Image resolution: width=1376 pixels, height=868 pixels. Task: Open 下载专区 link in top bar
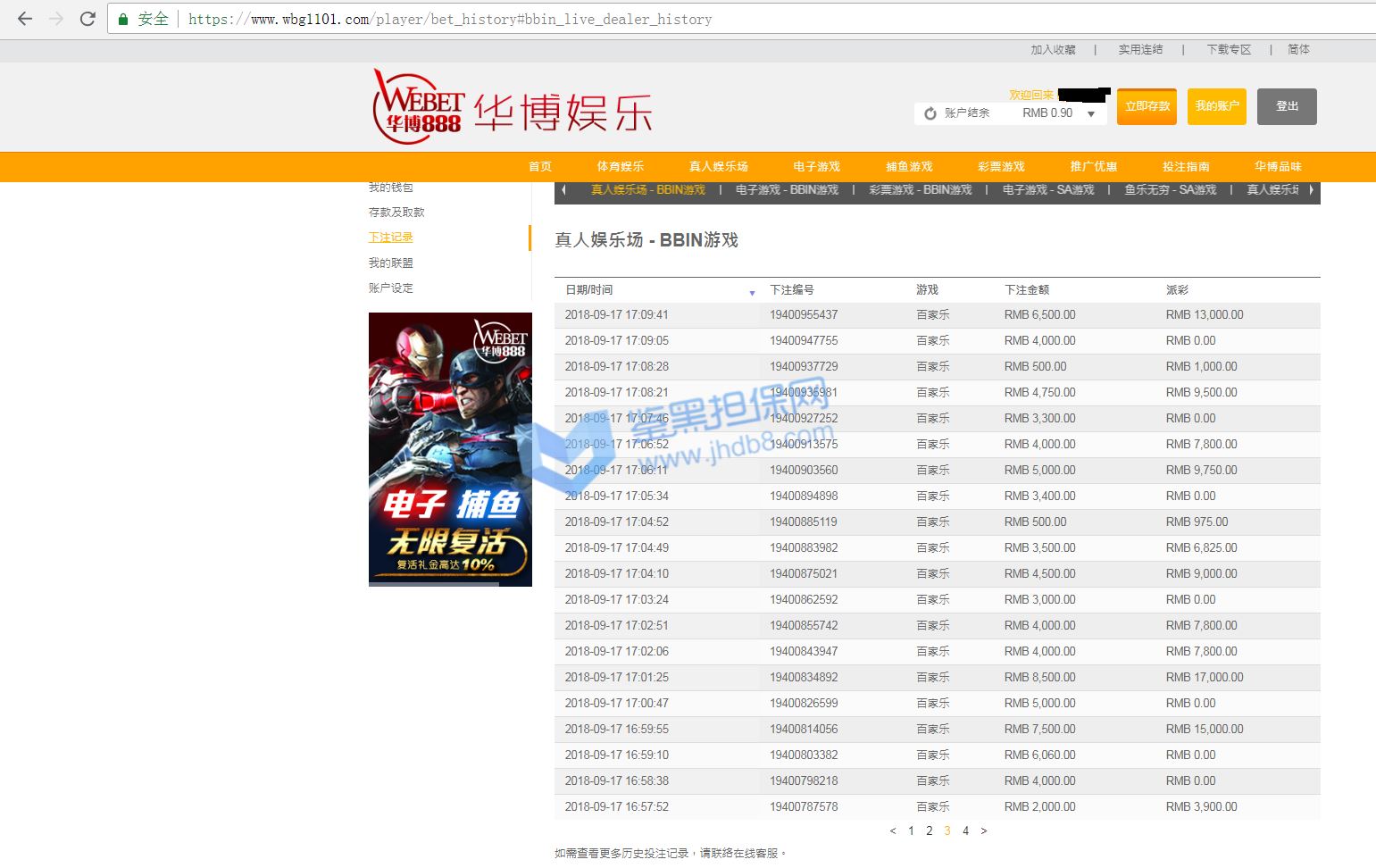point(1229,50)
